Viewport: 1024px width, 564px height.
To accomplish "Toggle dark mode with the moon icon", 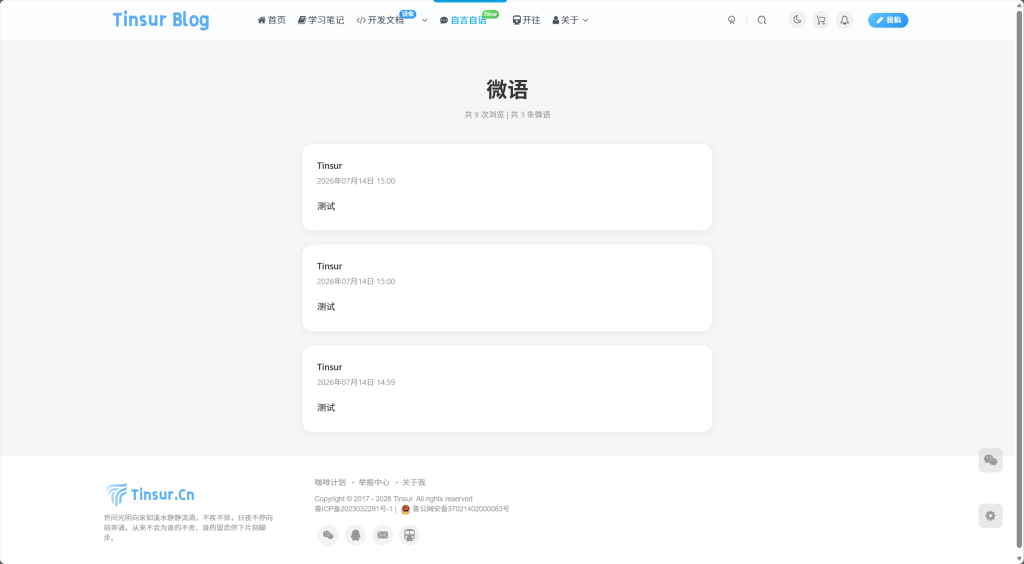I will [797, 20].
